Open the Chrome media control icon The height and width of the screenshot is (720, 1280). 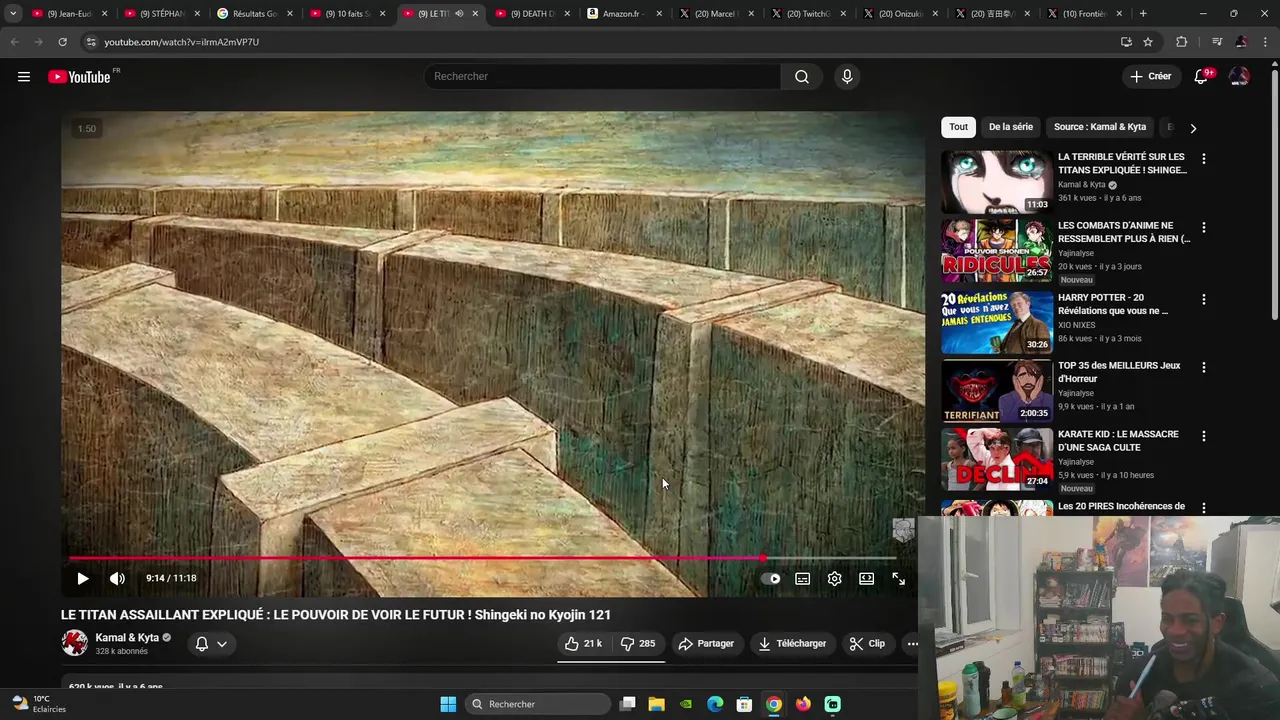tap(1217, 42)
